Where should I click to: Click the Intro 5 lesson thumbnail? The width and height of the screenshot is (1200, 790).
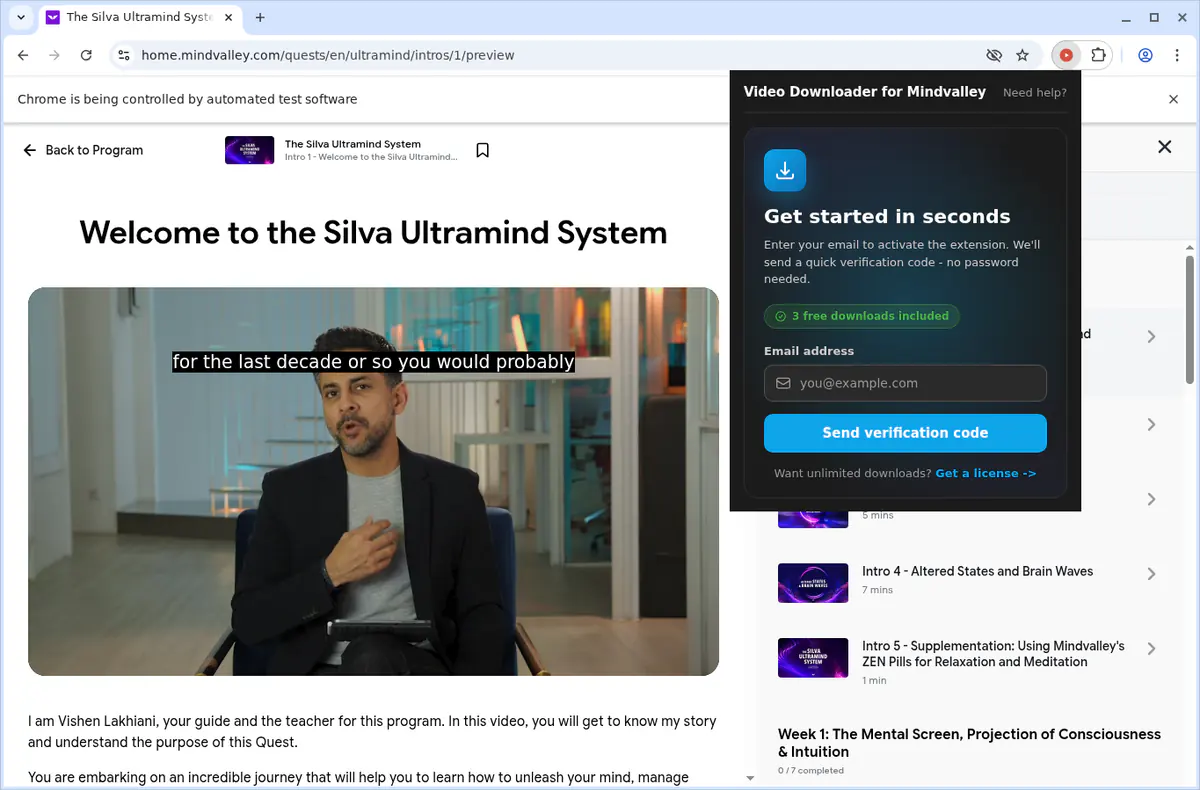[x=813, y=658]
